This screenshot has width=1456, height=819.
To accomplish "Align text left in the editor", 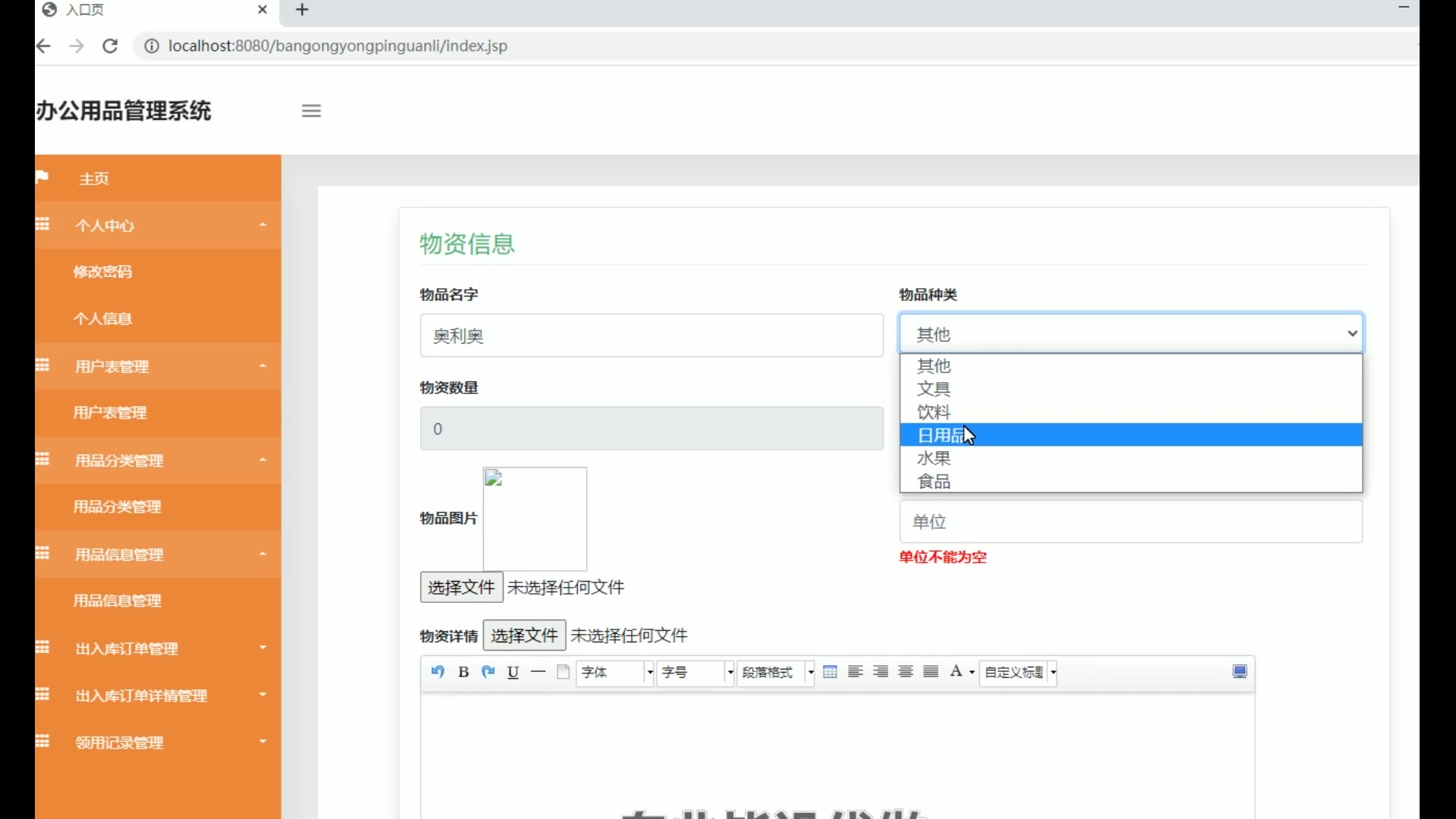I will point(855,672).
